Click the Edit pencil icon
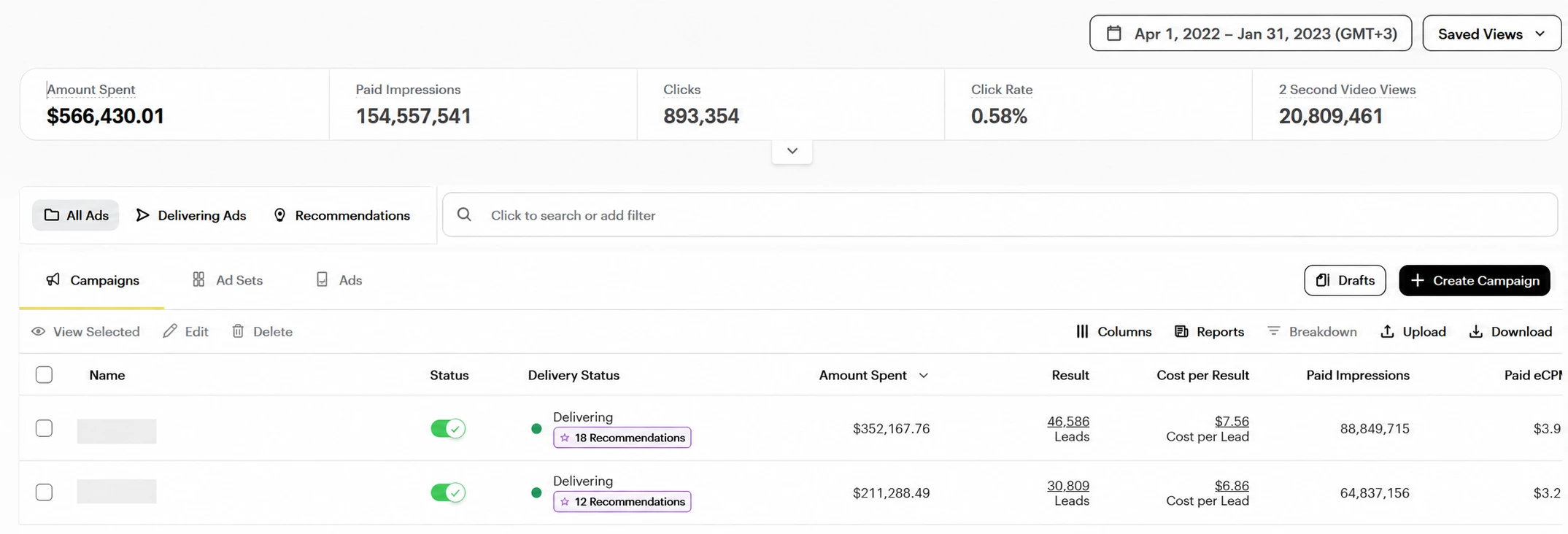The image size is (1568, 534). click(x=170, y=331)
